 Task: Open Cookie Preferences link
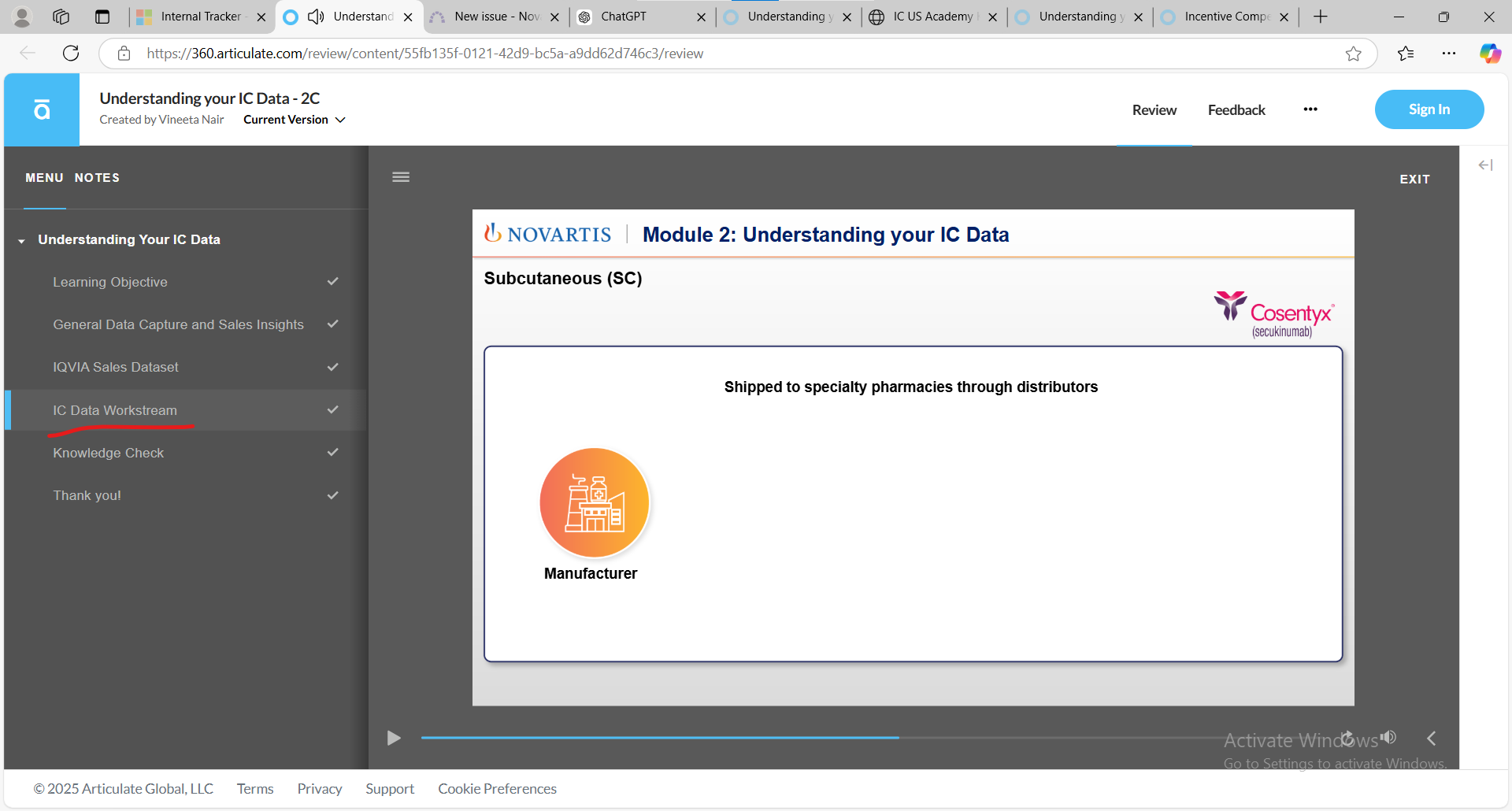tap(497, 789)
